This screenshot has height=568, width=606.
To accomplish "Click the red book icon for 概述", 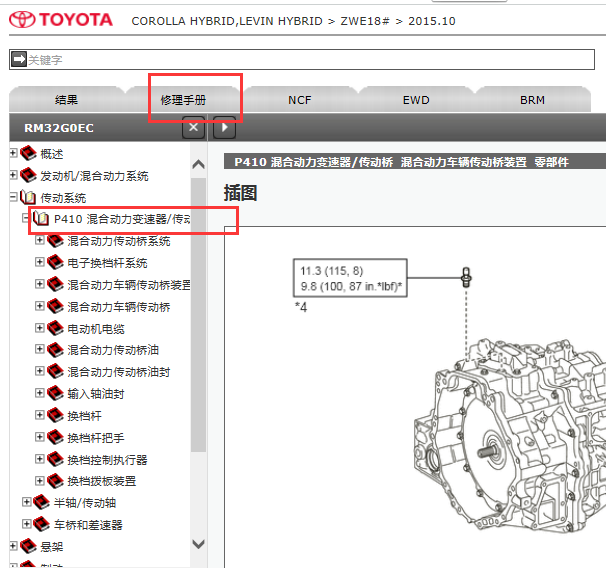I will pos(28,153).
